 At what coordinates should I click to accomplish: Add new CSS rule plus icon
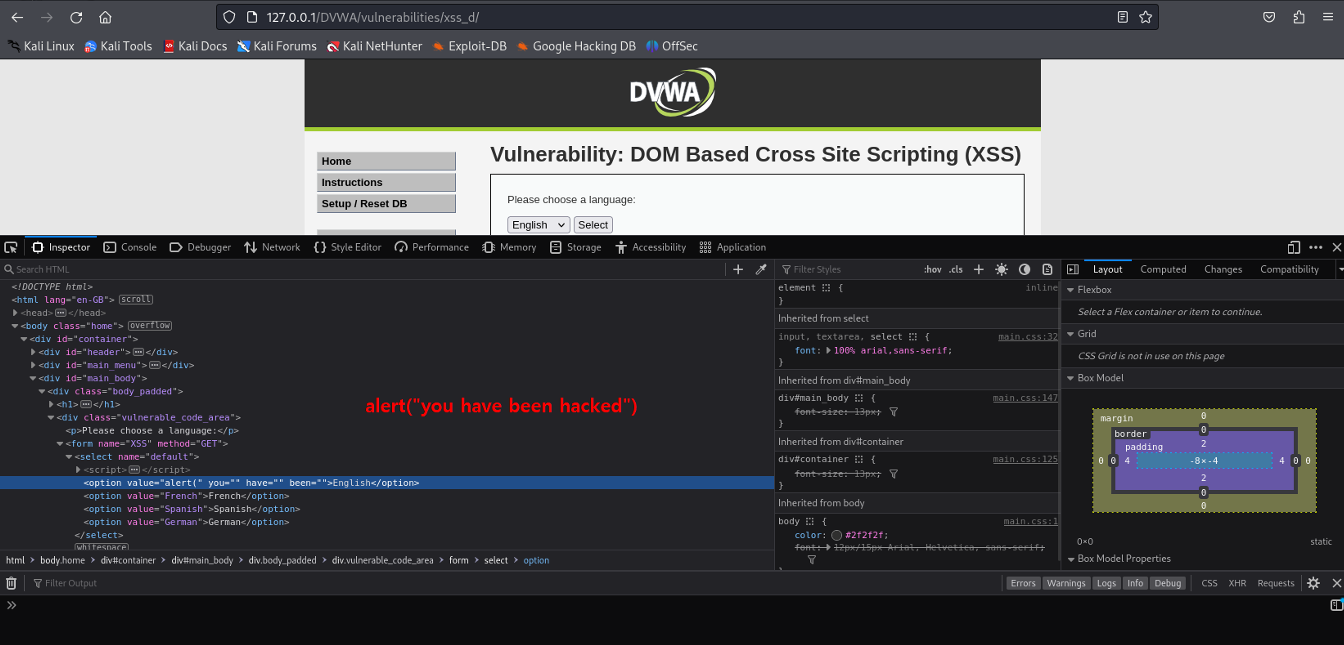click(979, 269)
